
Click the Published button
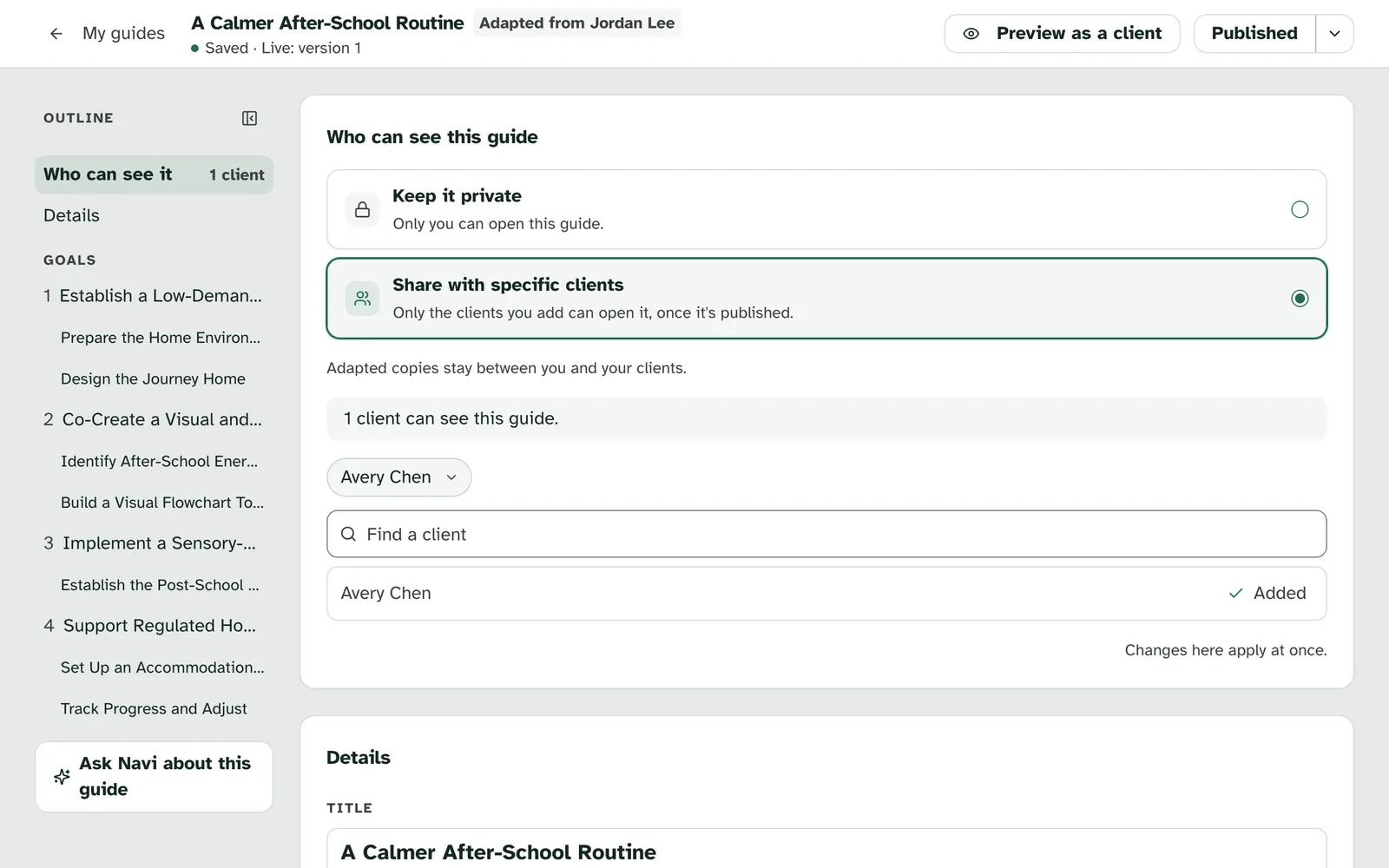1254,34
